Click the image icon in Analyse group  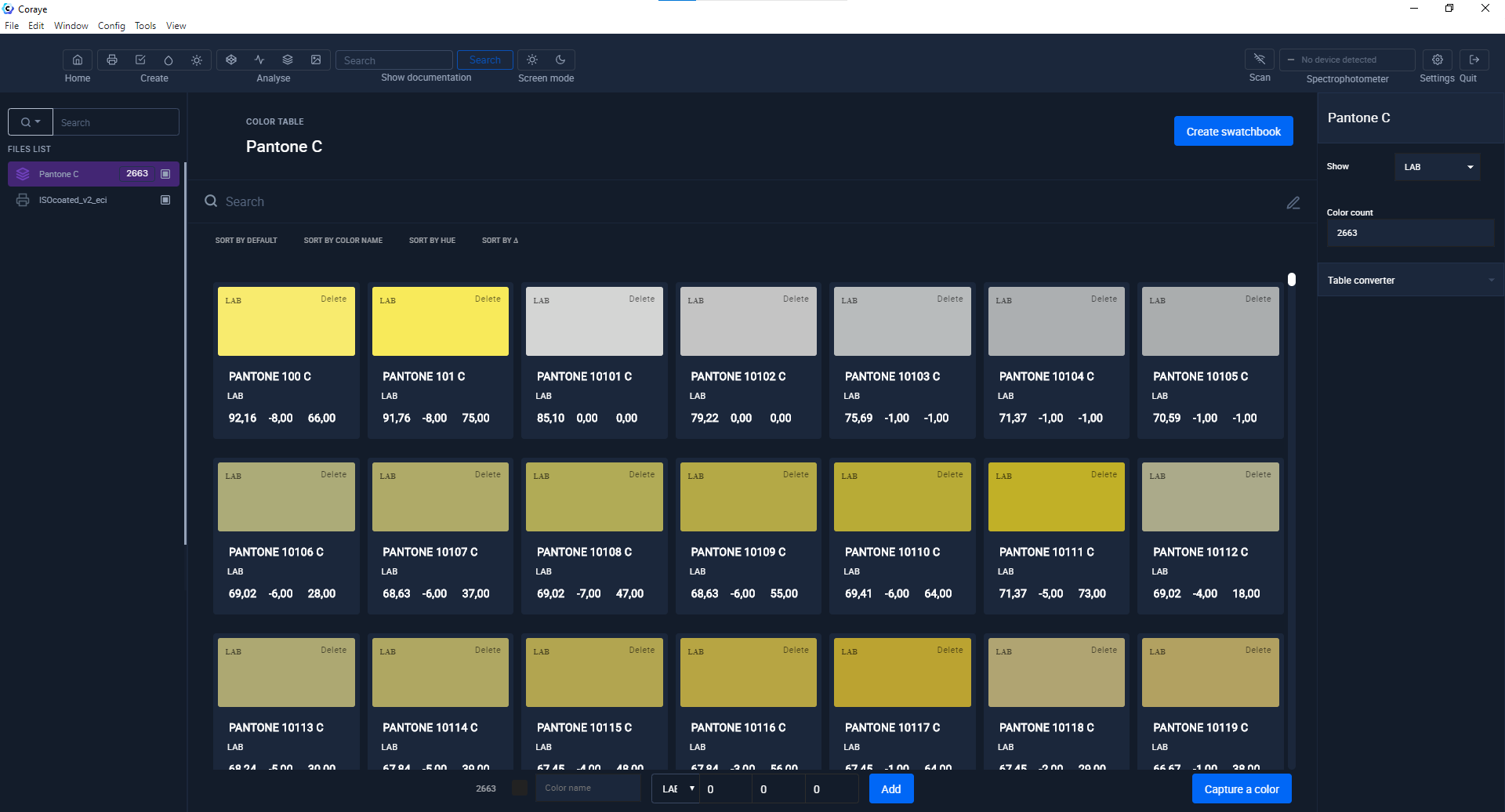316,60
